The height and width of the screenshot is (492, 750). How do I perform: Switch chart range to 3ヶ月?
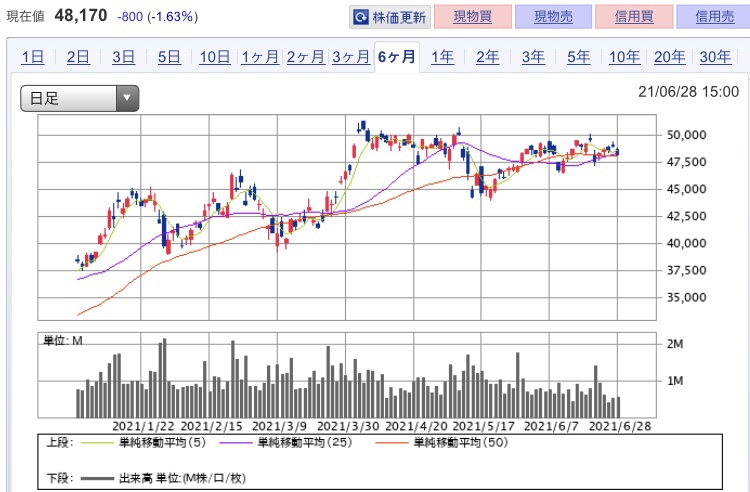[x=351, y=57]
